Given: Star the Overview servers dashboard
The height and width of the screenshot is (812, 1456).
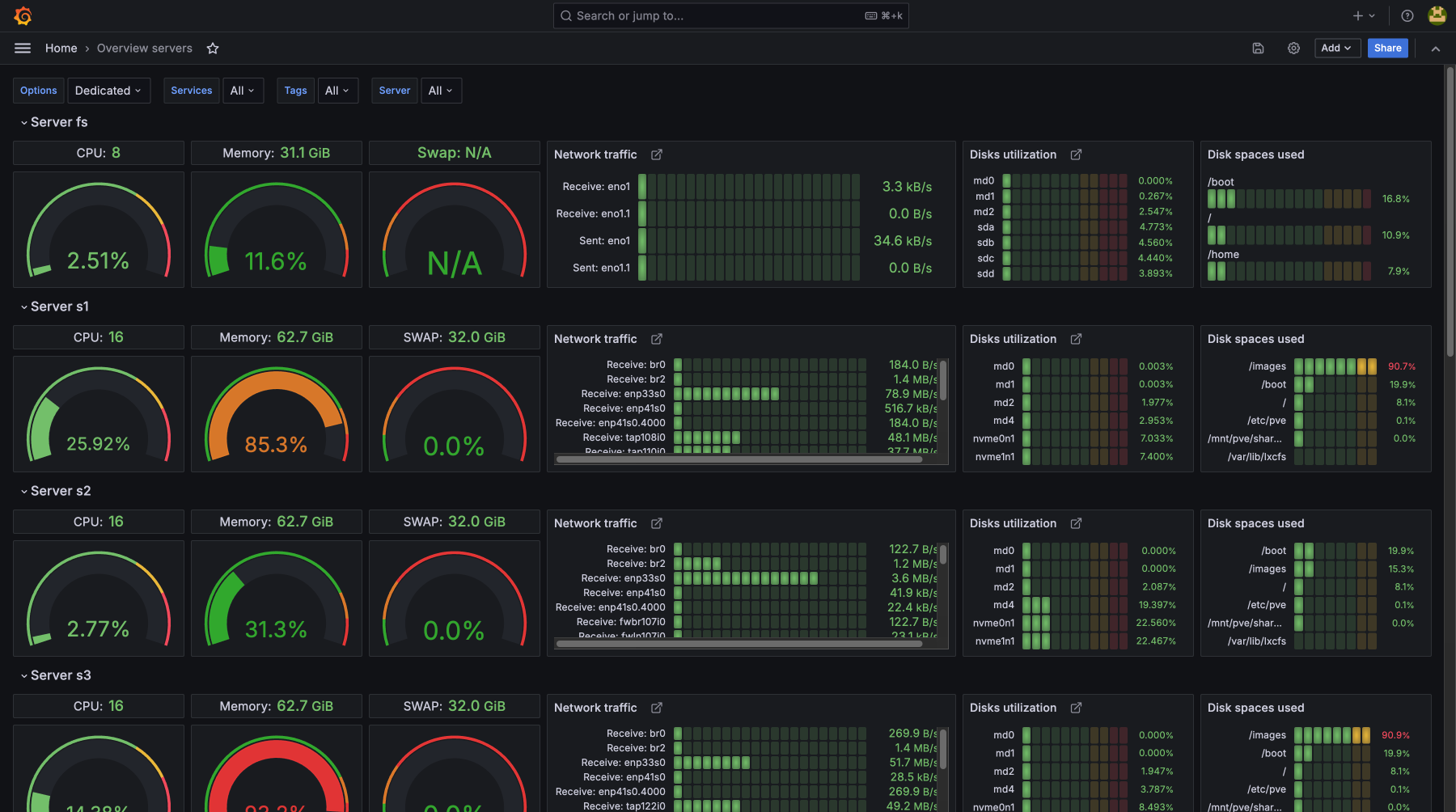Looking at the screenshot, I should [x=213, y=49].
